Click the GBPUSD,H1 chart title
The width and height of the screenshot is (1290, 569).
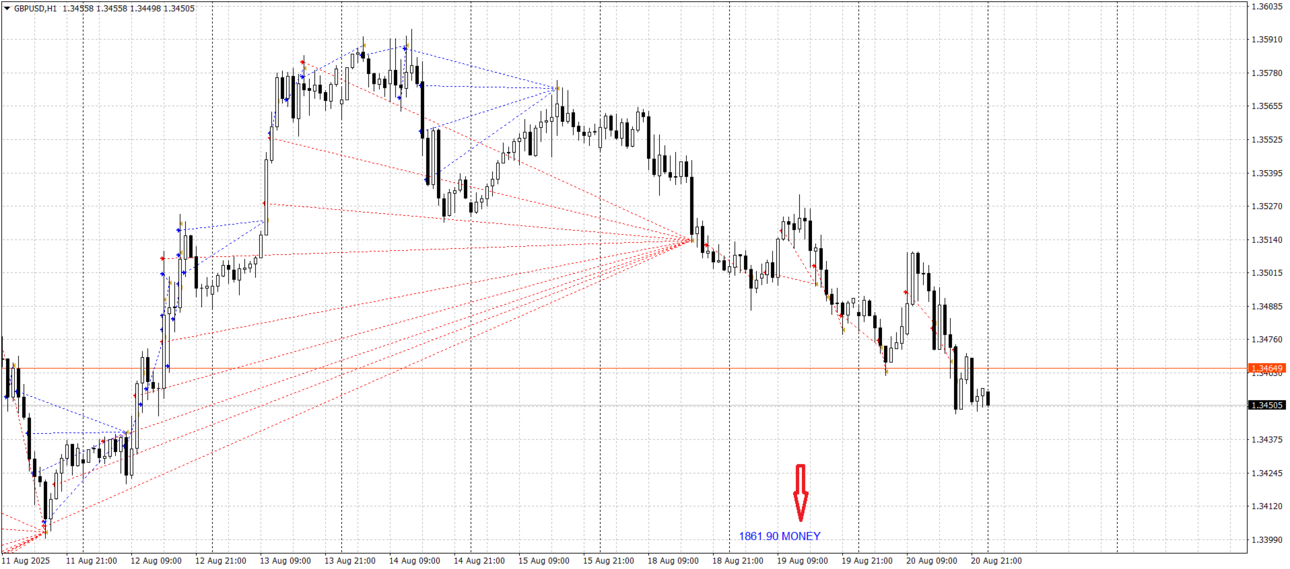pos(34,8)
